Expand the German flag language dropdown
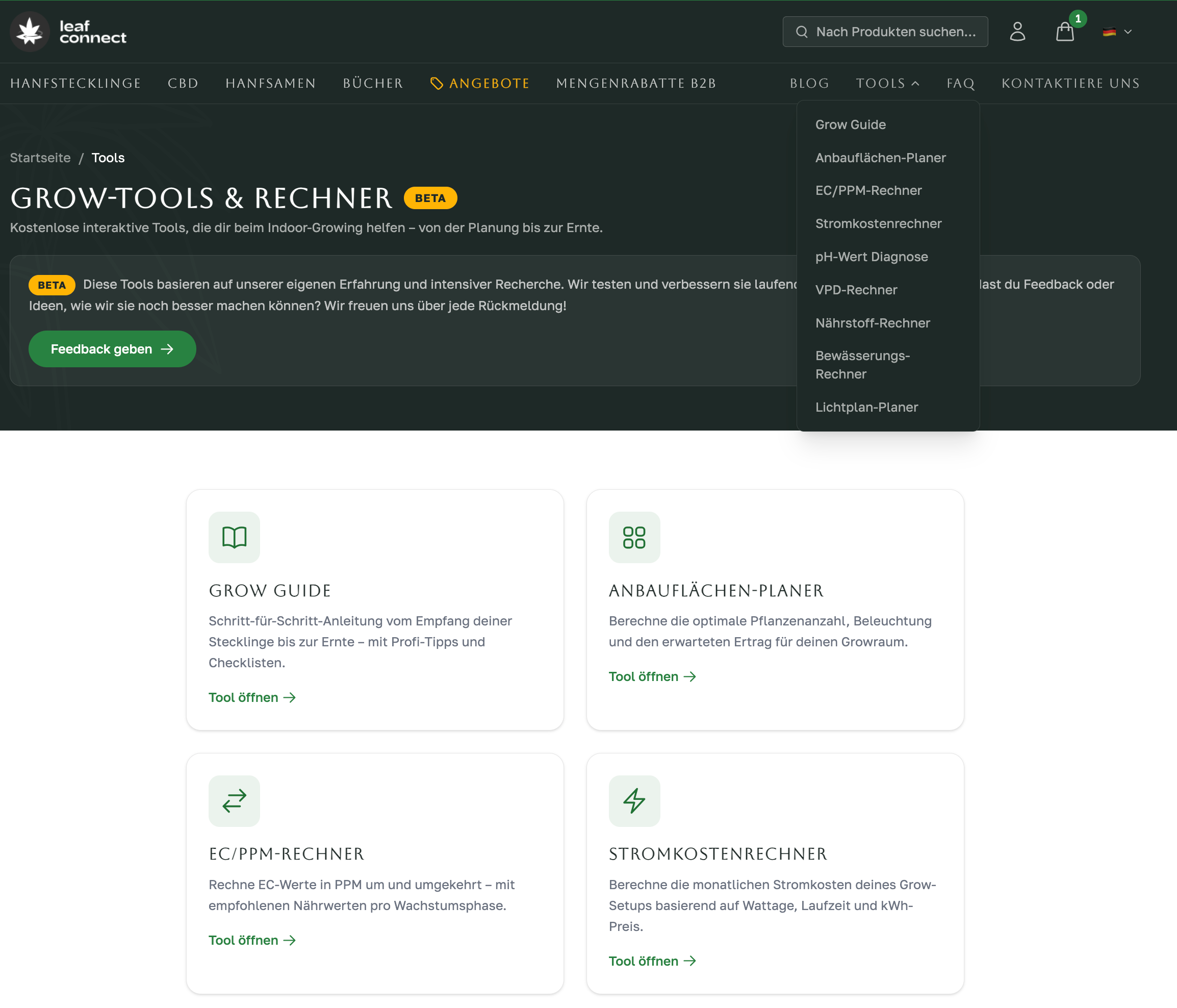Screen dimensions: 1177x1008 pos(1117,32)
